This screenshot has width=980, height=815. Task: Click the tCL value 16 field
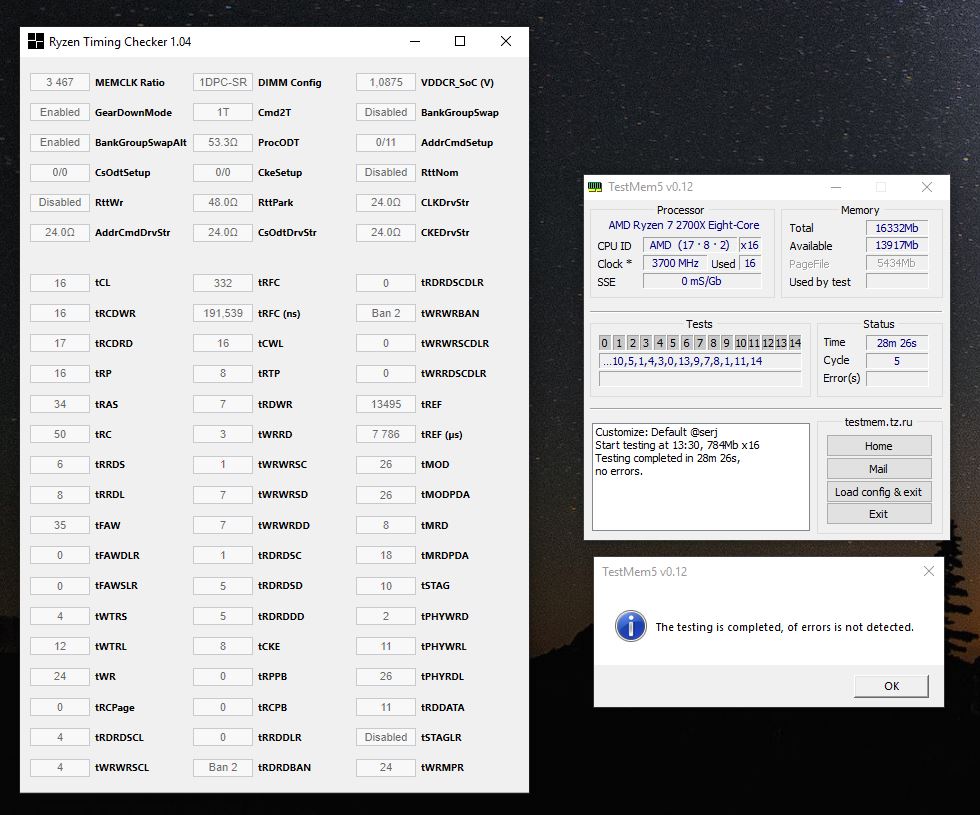pos(60,282)
